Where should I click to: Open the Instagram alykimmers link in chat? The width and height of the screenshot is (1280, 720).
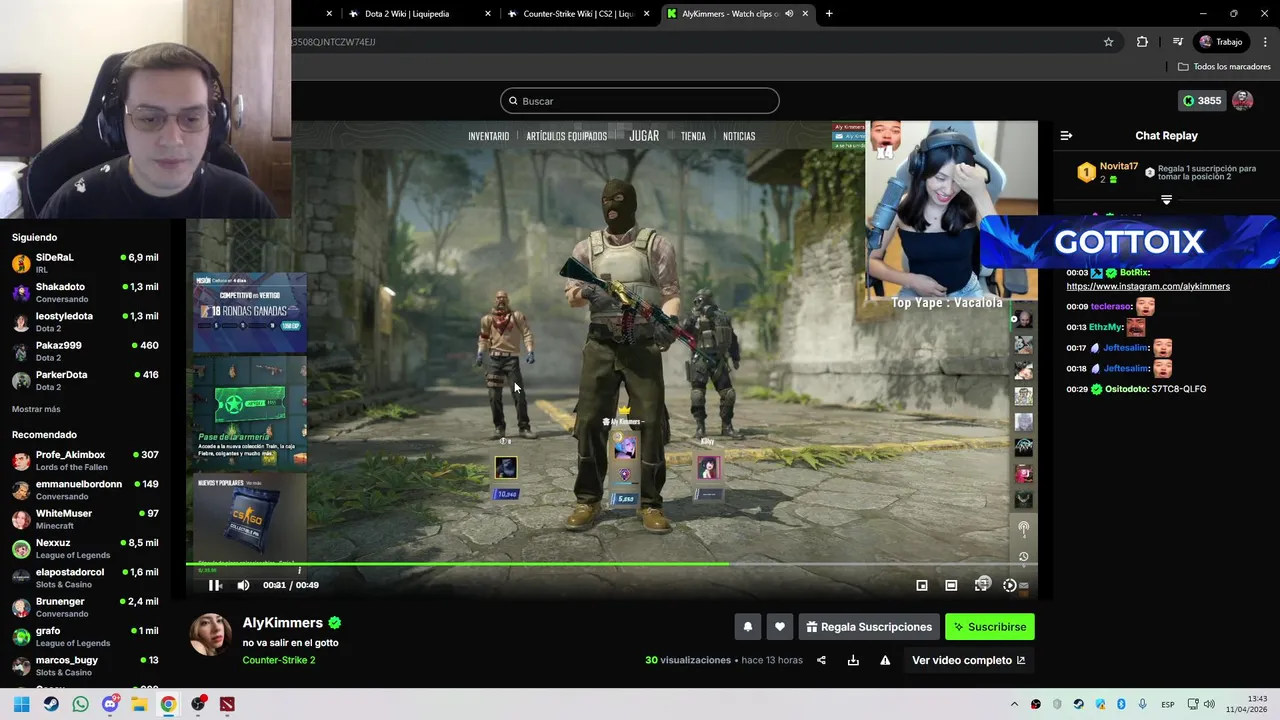(1148, 286)
